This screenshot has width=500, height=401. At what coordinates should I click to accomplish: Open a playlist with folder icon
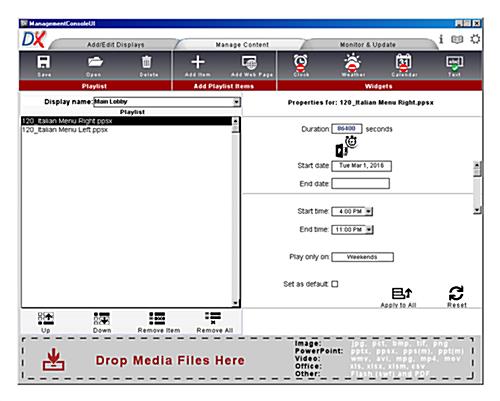(x=95, y=66)
